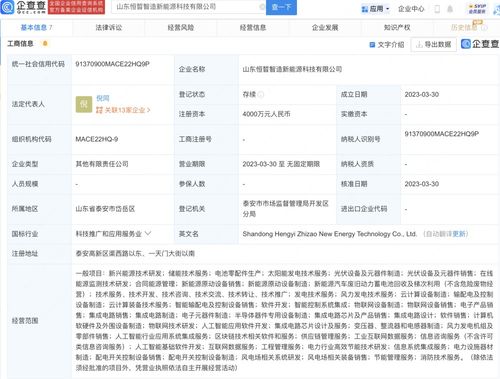This screenshot has width=500, height=379.
Task: Switch to 知识产权 tab
Action: 397,28
